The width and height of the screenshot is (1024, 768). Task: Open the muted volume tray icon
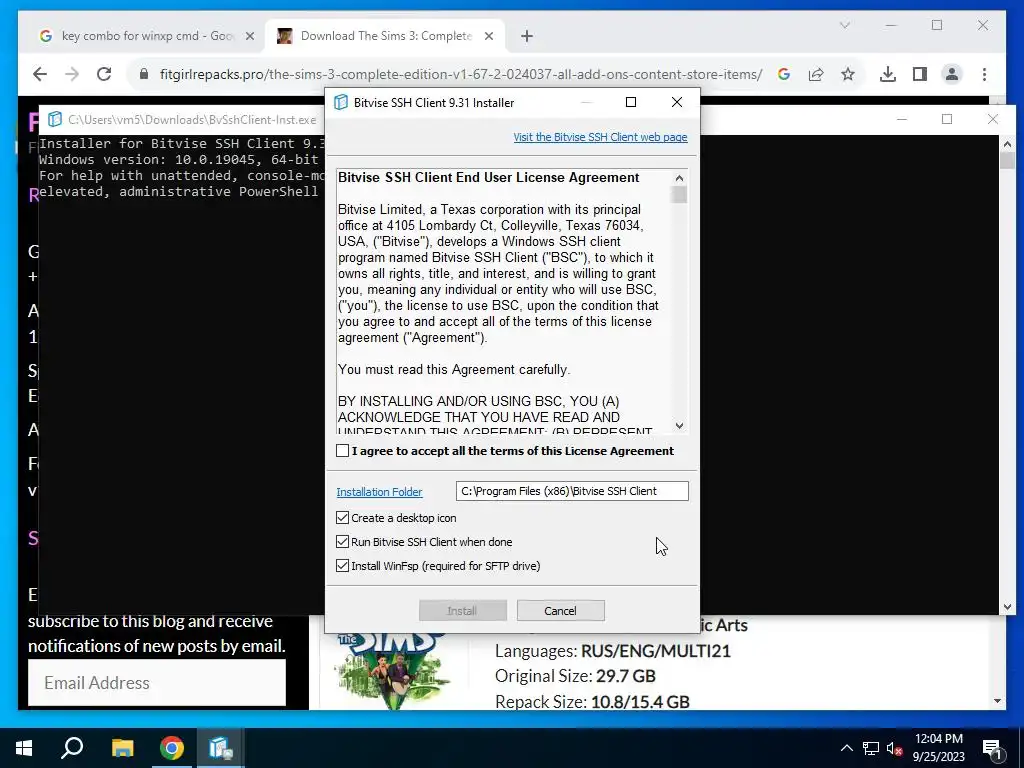(x=894, y=748)
